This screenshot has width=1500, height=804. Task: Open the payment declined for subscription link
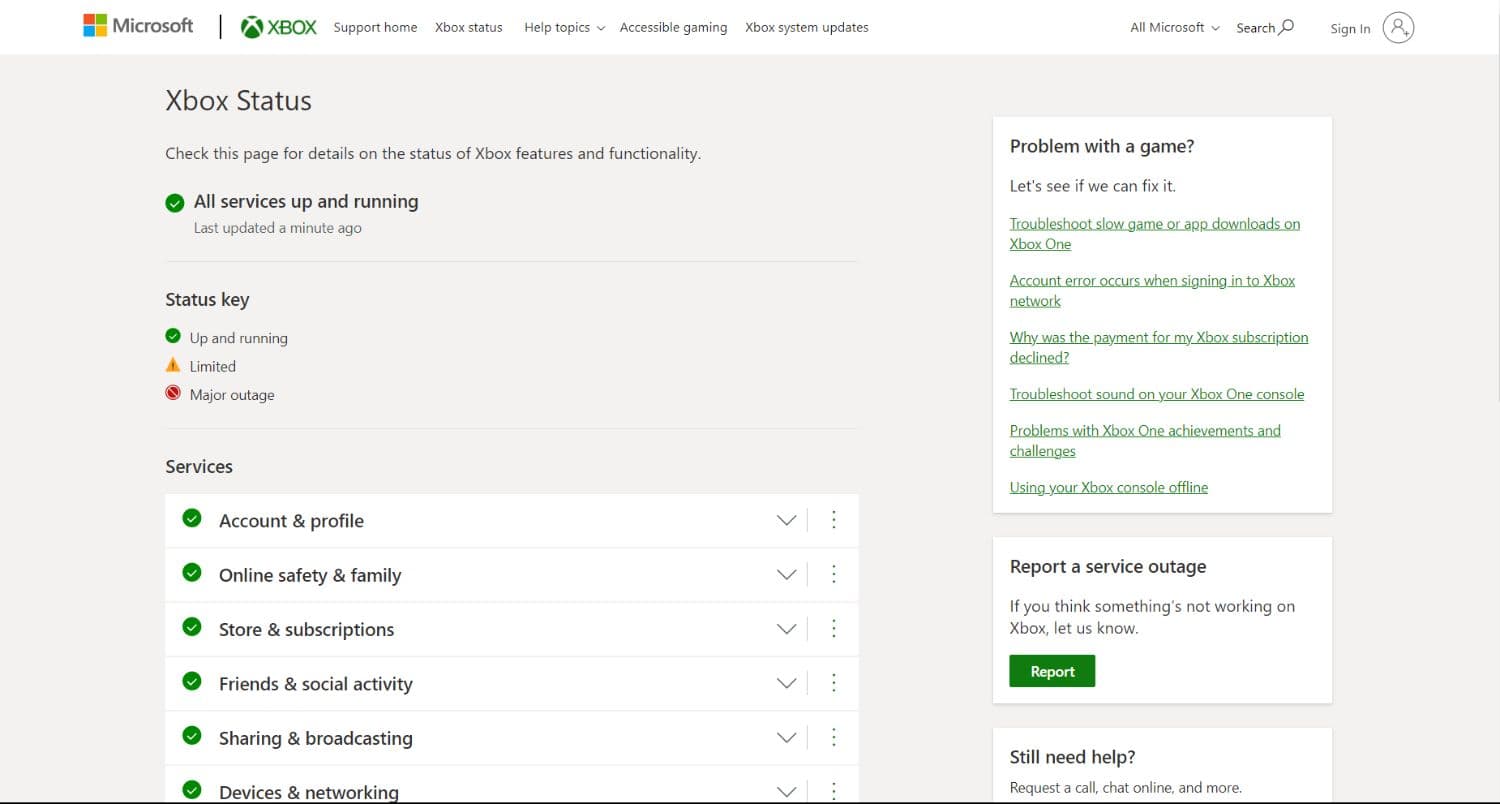(1159, 347)
